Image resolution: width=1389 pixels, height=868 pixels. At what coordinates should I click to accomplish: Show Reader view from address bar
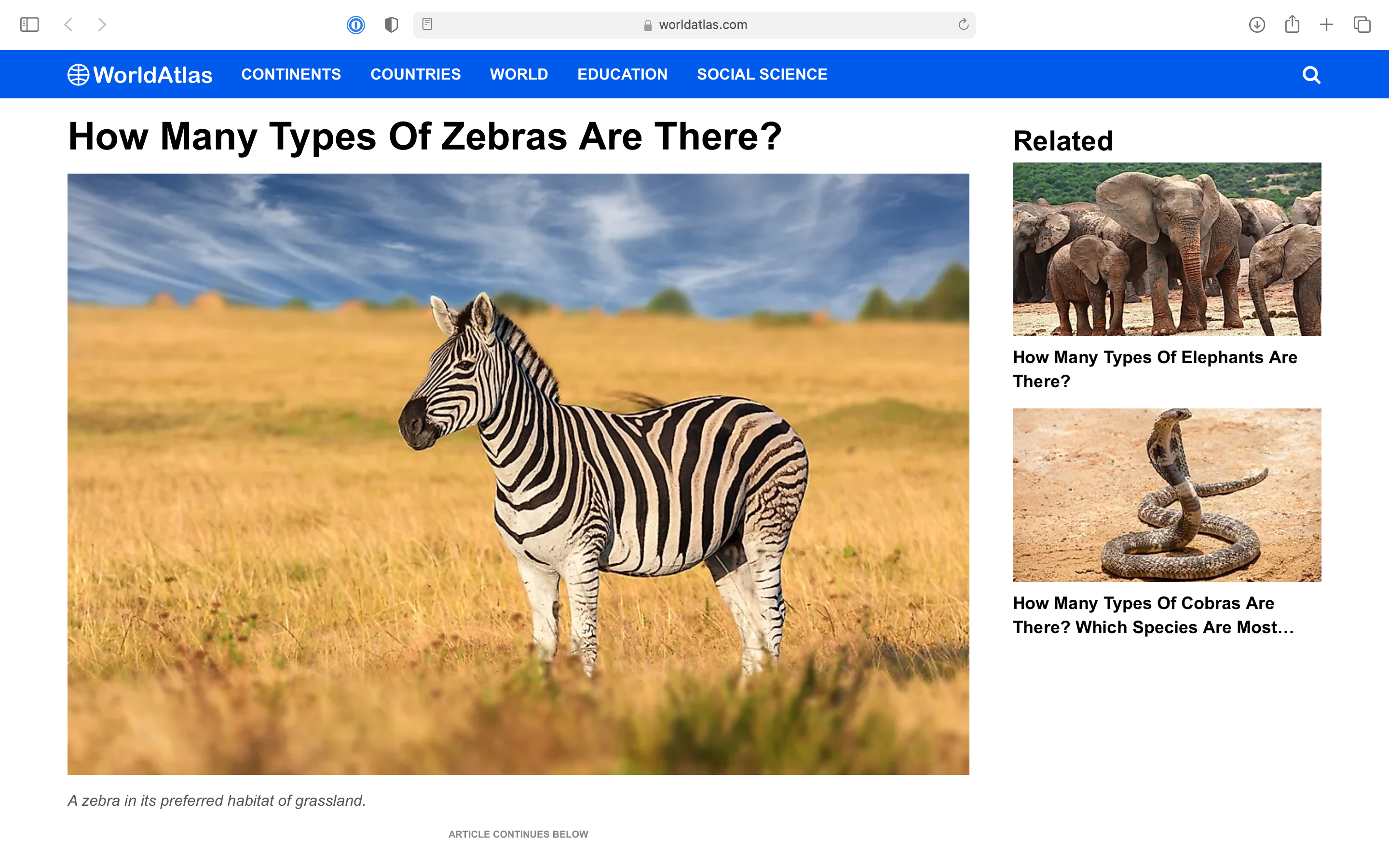tap(427, 24)
